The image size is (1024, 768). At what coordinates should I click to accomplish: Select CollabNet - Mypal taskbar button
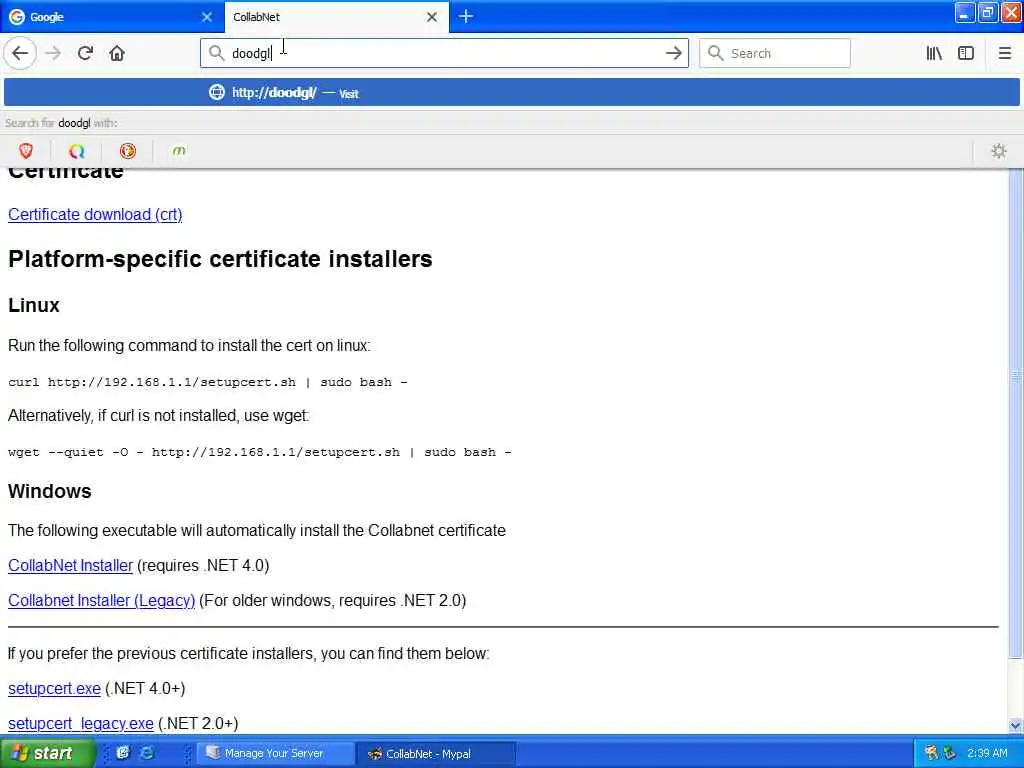click(x=436, y=753)
